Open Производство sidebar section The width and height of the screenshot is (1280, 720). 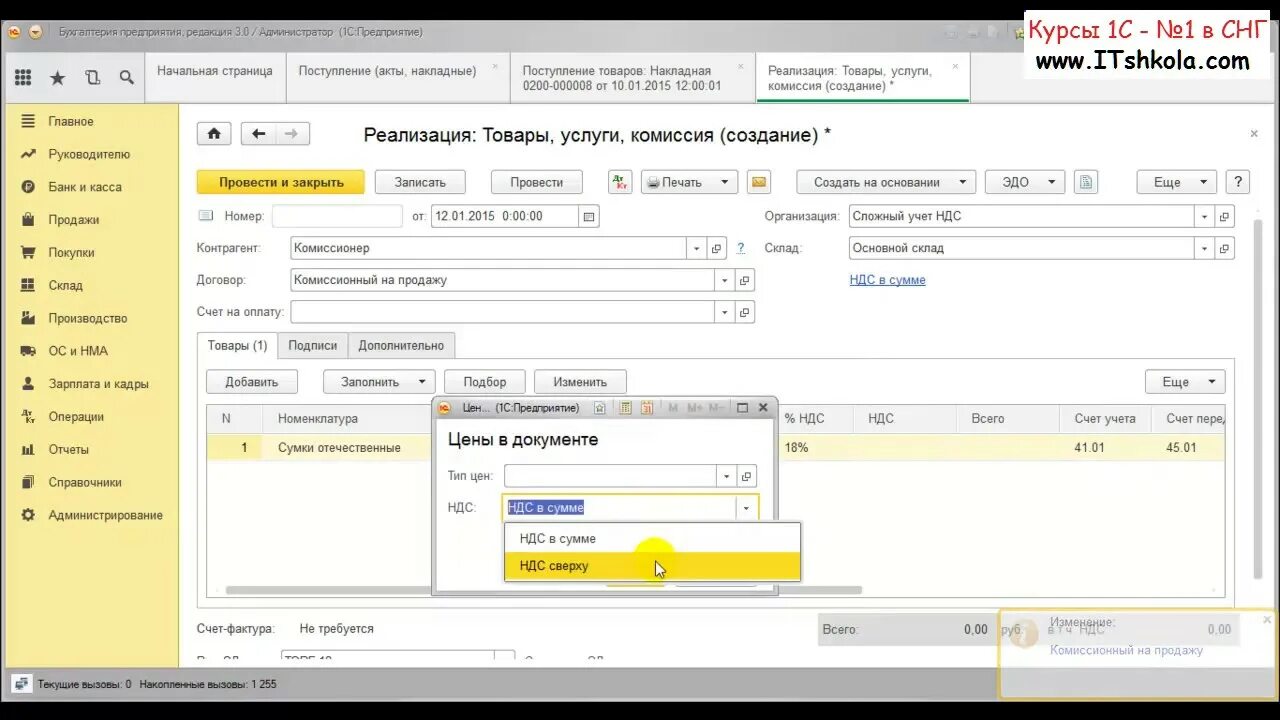87,318
